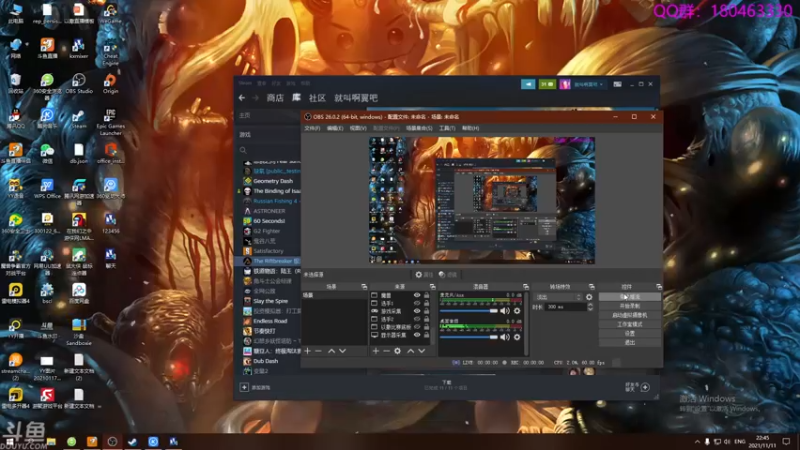Viewport: 800px width, 450px height.
Task: Move the scene up with the up arrow
Action: pyautogui.click(x=332, y=351)
